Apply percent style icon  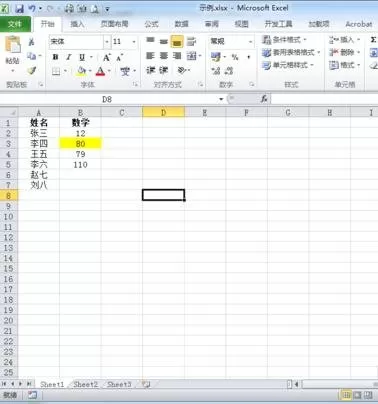click(235, 57)
